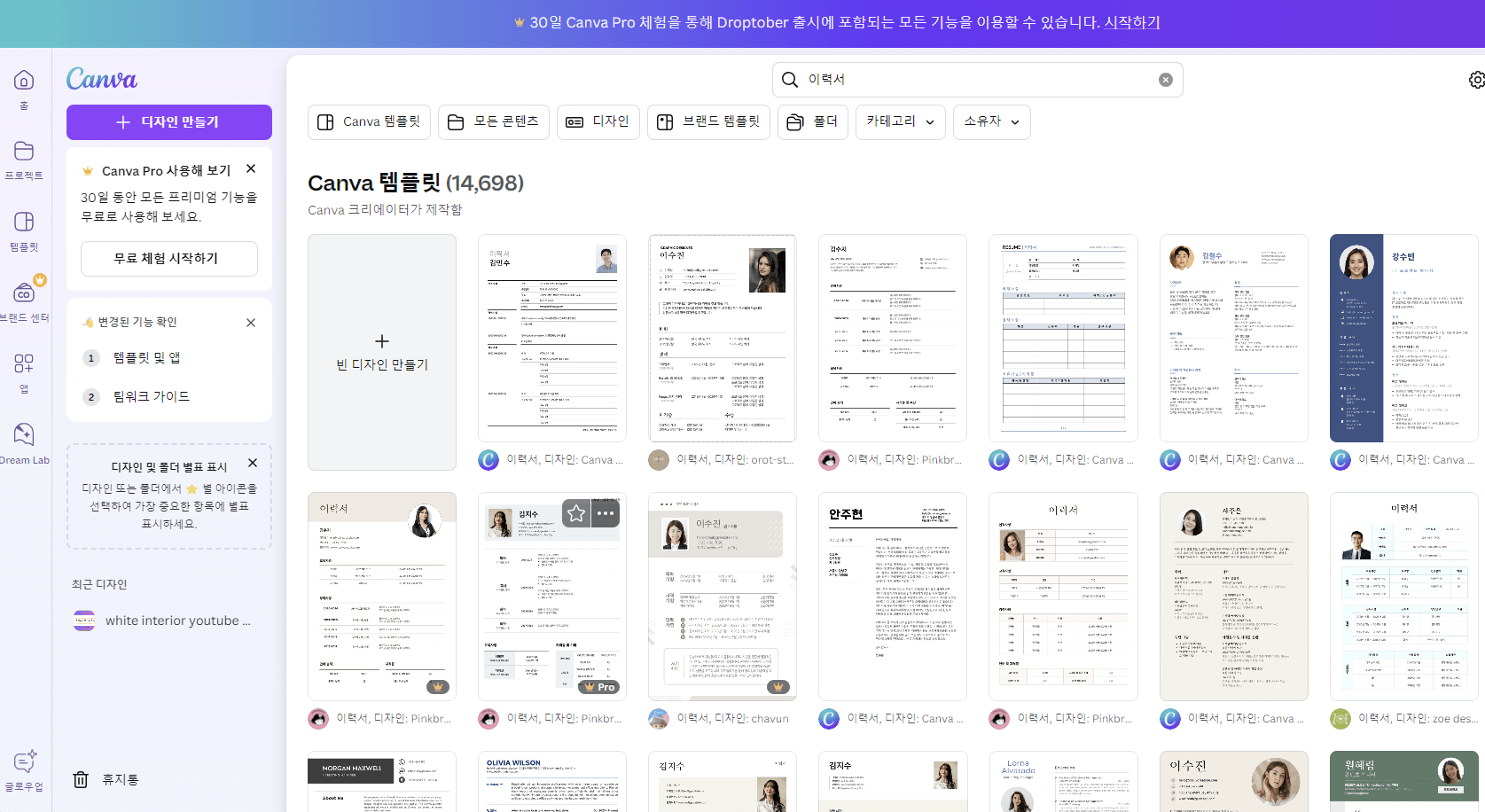Open the 휴지통 trash icon
The image size is (1485, 812).
point(81,779)
